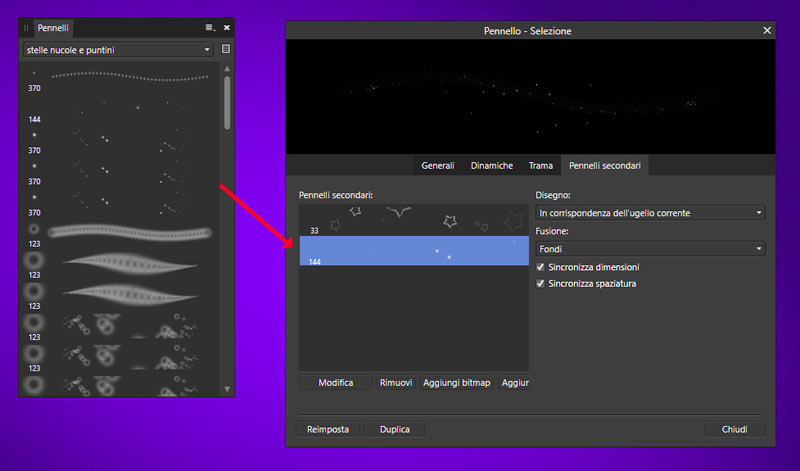Click the partially visible Aggiur button
The width and height of the screenshot is (800, 471).
(514, 383)
